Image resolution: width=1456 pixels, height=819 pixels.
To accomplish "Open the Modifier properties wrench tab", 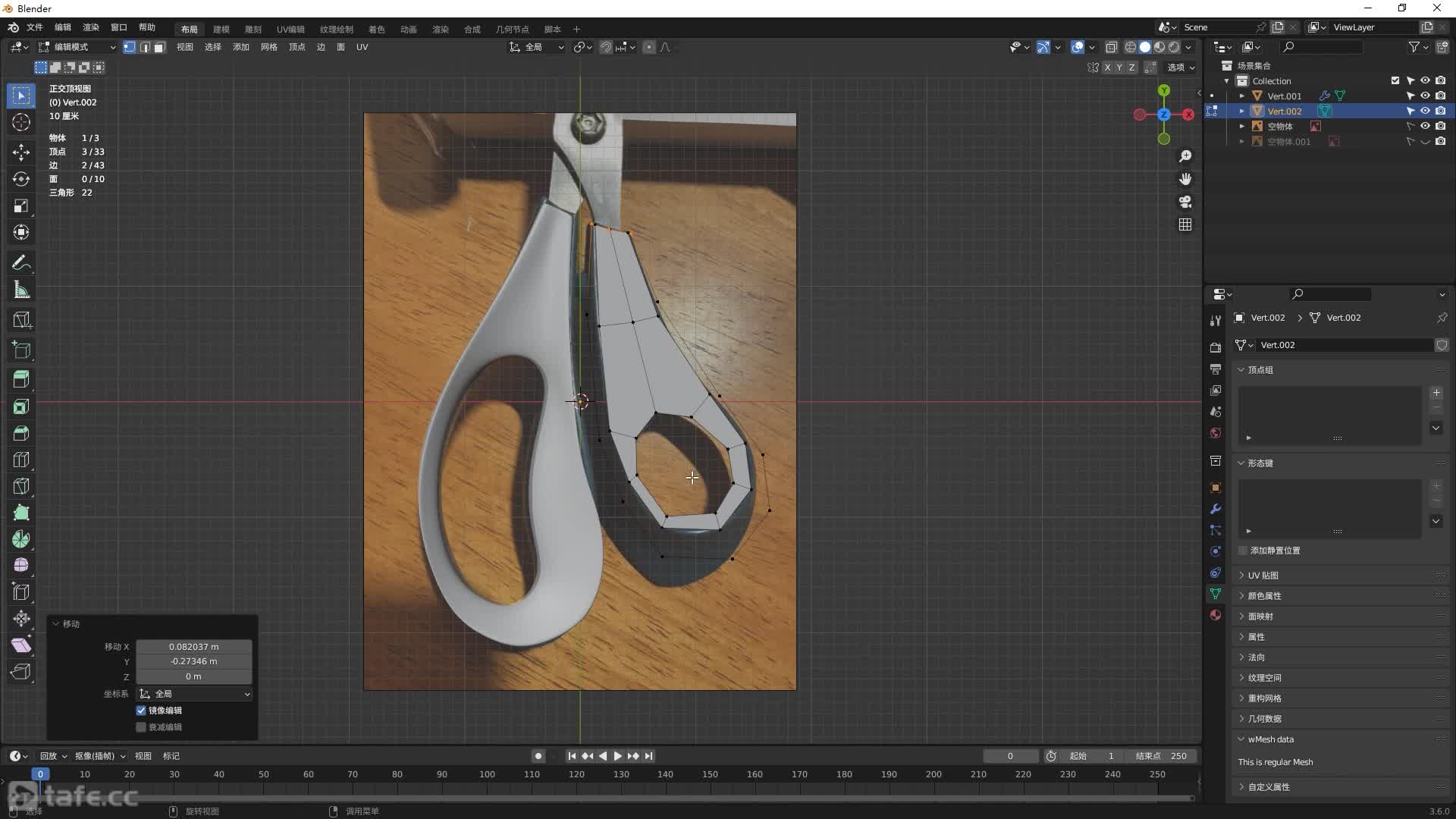I will [1216, 509].
